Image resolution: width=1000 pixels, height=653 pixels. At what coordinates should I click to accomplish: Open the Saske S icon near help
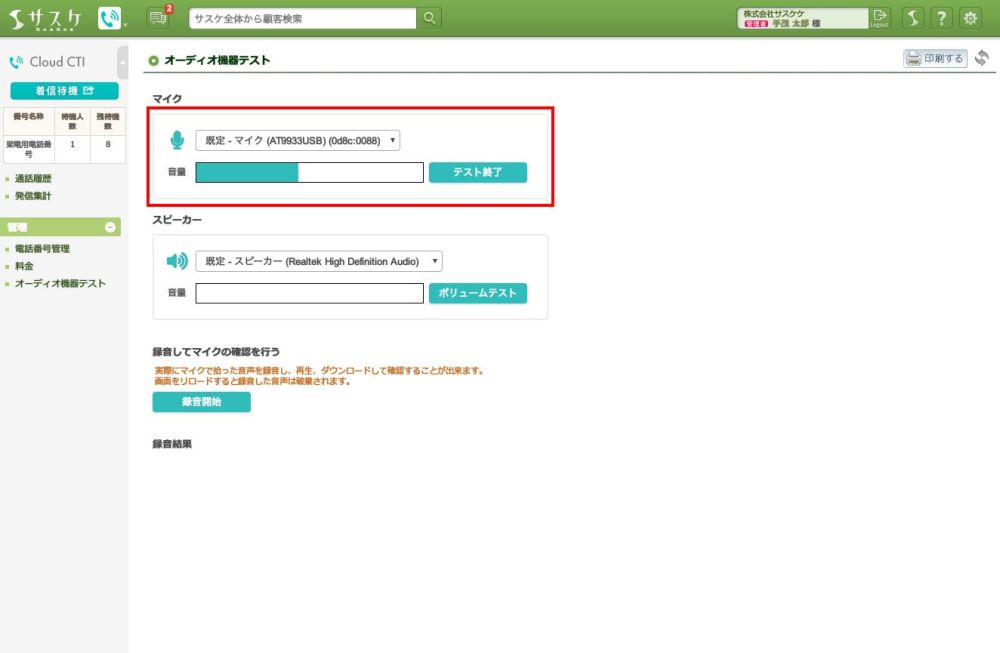click(x=913, y=18)
